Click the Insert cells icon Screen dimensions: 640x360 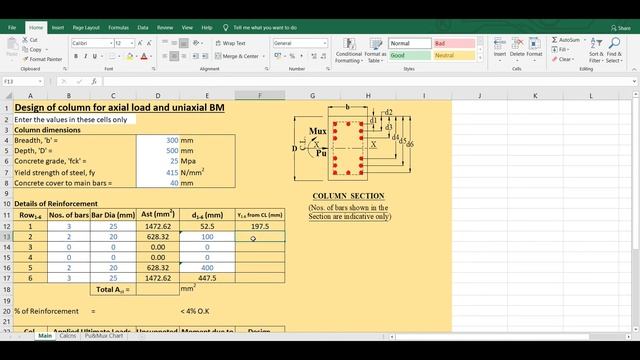point(500,45)
